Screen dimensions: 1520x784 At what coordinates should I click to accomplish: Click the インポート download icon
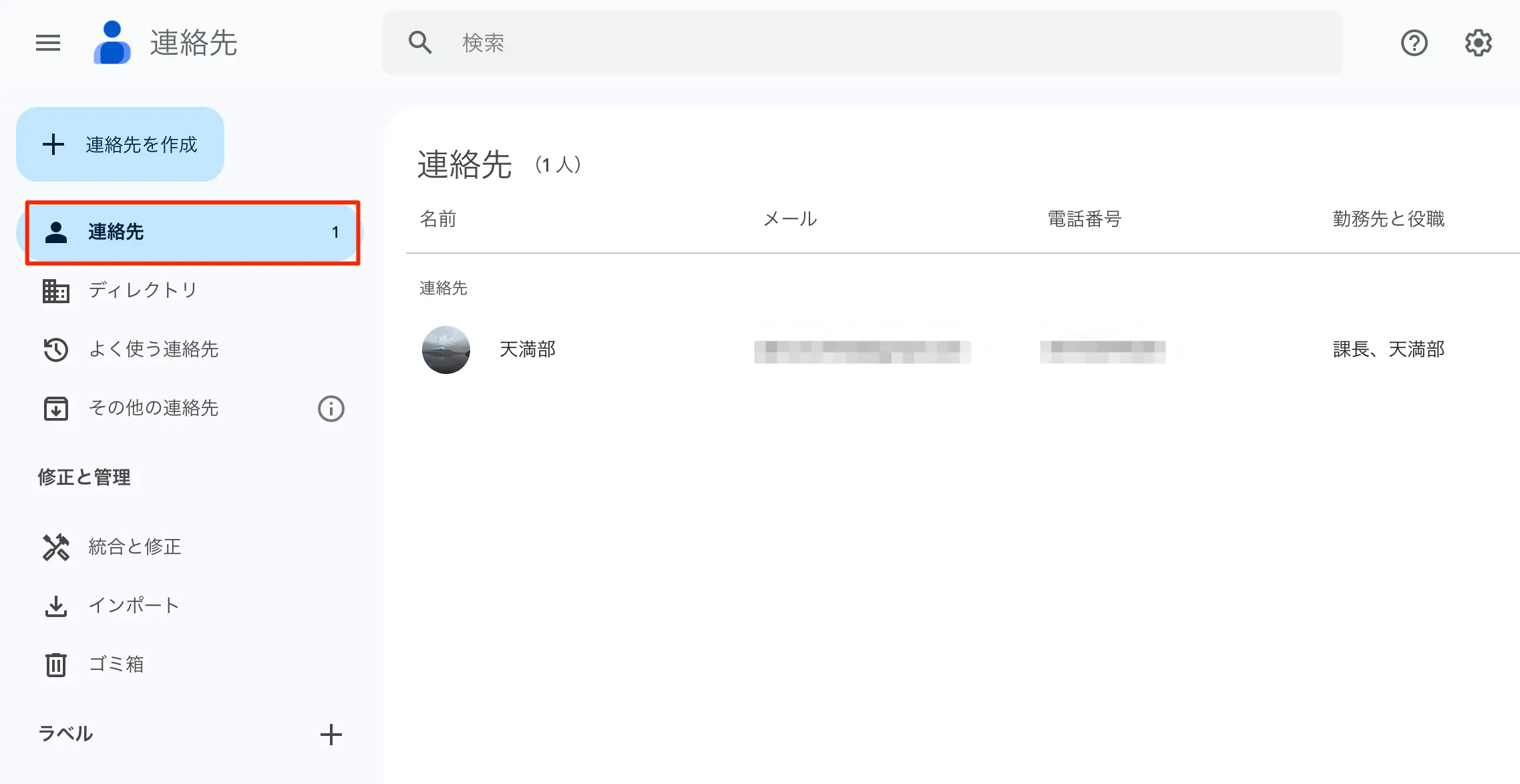[56, 606]
